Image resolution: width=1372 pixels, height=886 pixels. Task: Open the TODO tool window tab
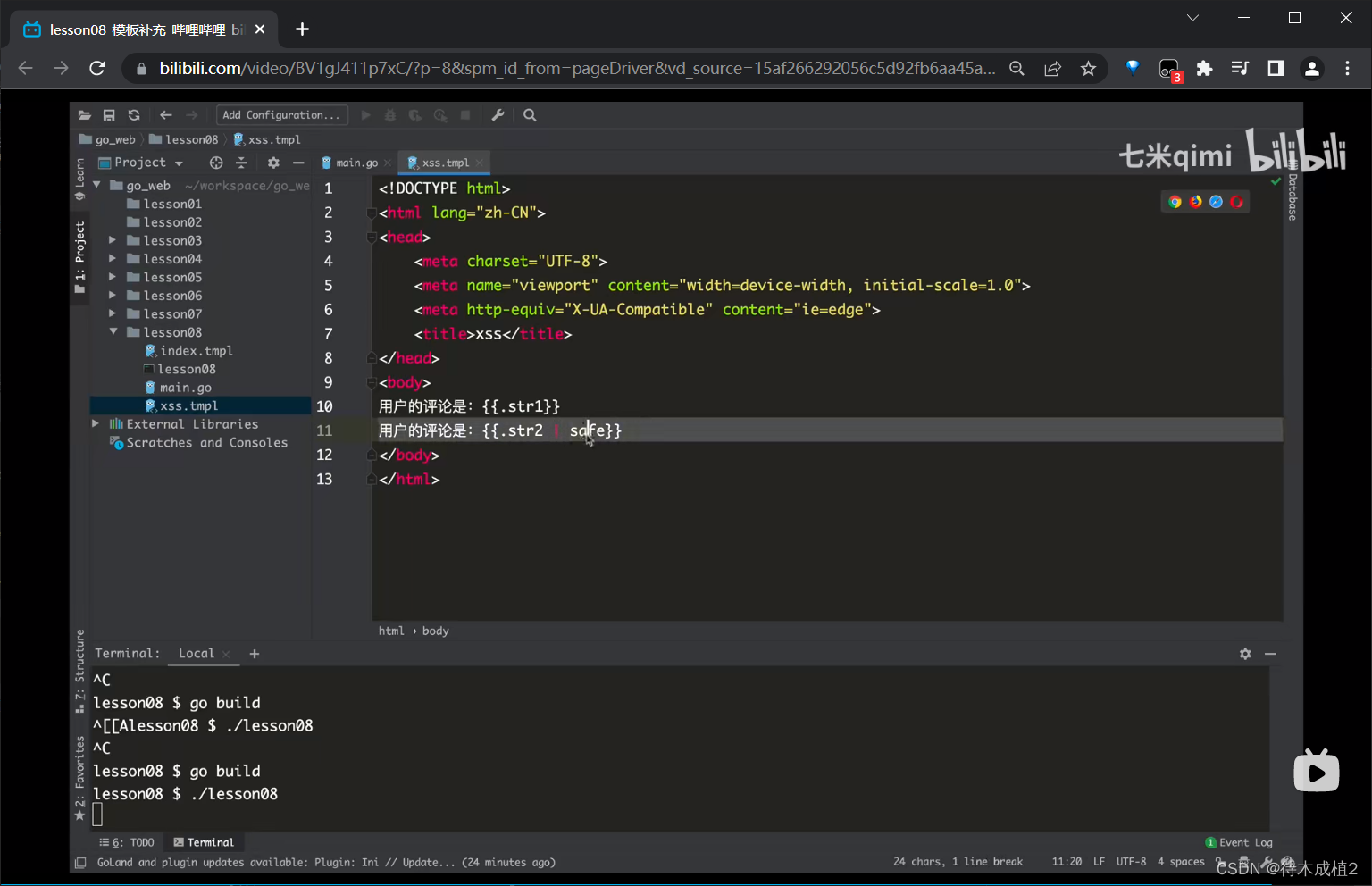tap(128, 842)
